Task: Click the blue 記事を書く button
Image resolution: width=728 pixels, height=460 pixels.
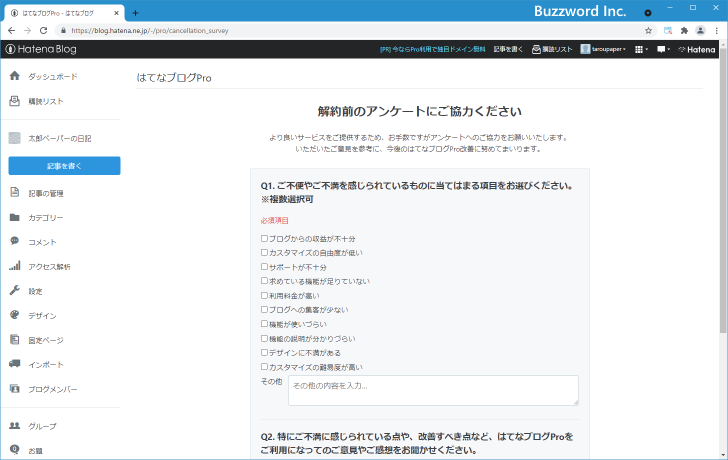Action: tap(64, 166)
